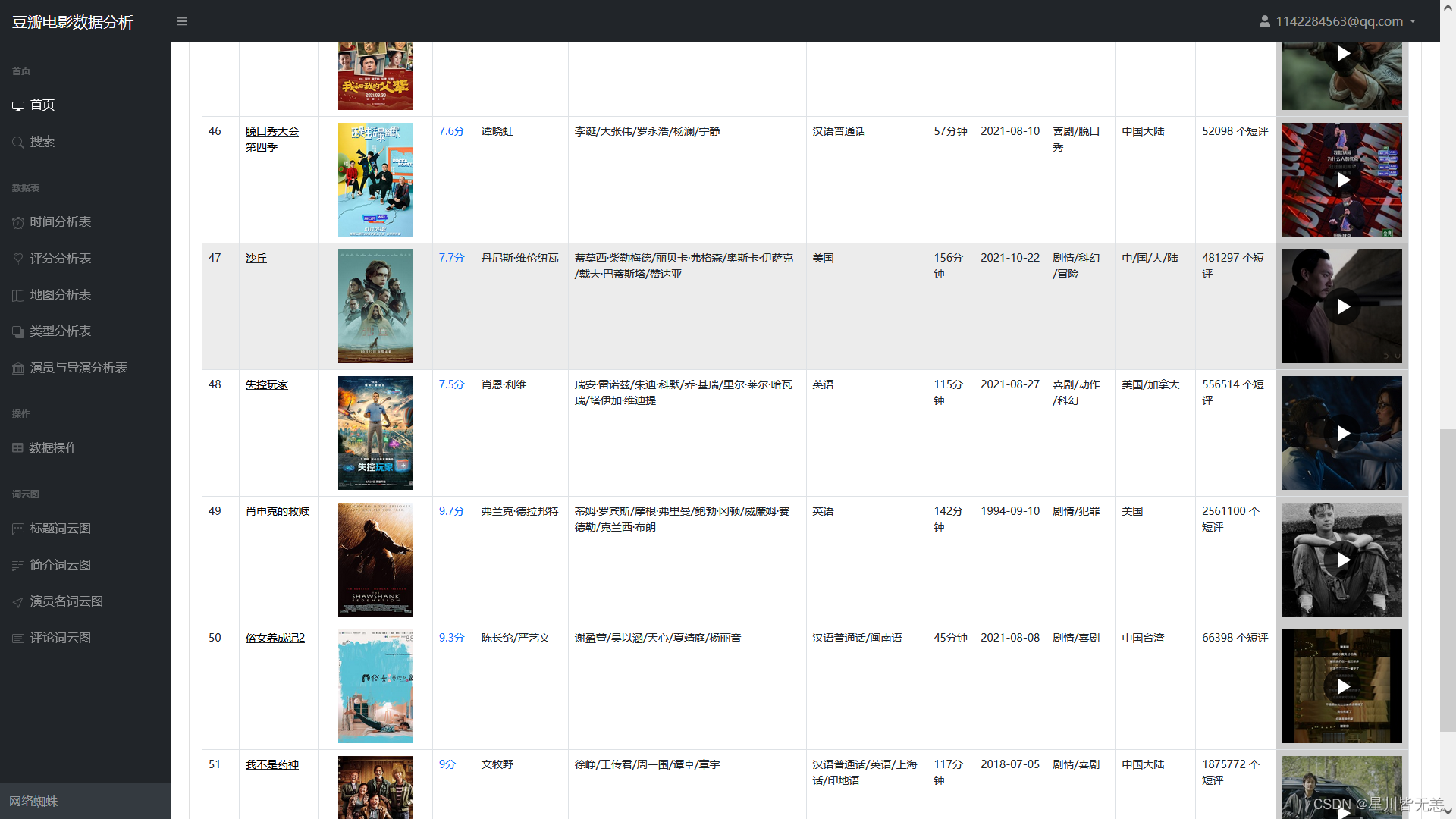Click the scrollbar up arrow
This screenshot has width=1456, height=819.
click(x=1448, y=6)
